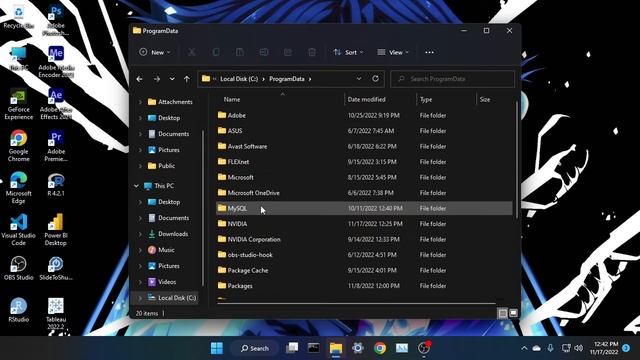Expand Downloads node in navigation pane
640x360 pixels.
coord(140,234)
